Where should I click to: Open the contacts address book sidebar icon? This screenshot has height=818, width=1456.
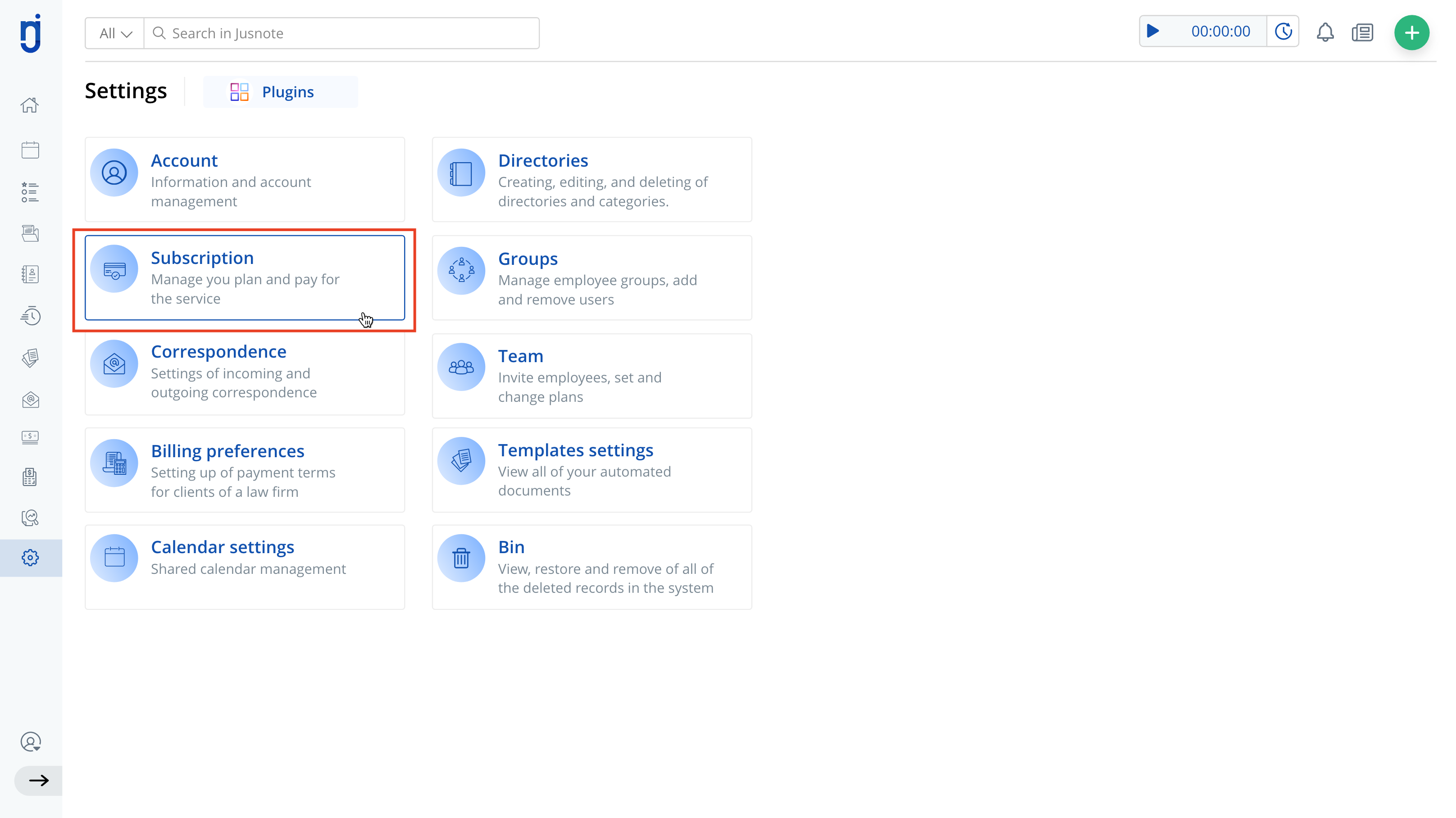[30, 275]
